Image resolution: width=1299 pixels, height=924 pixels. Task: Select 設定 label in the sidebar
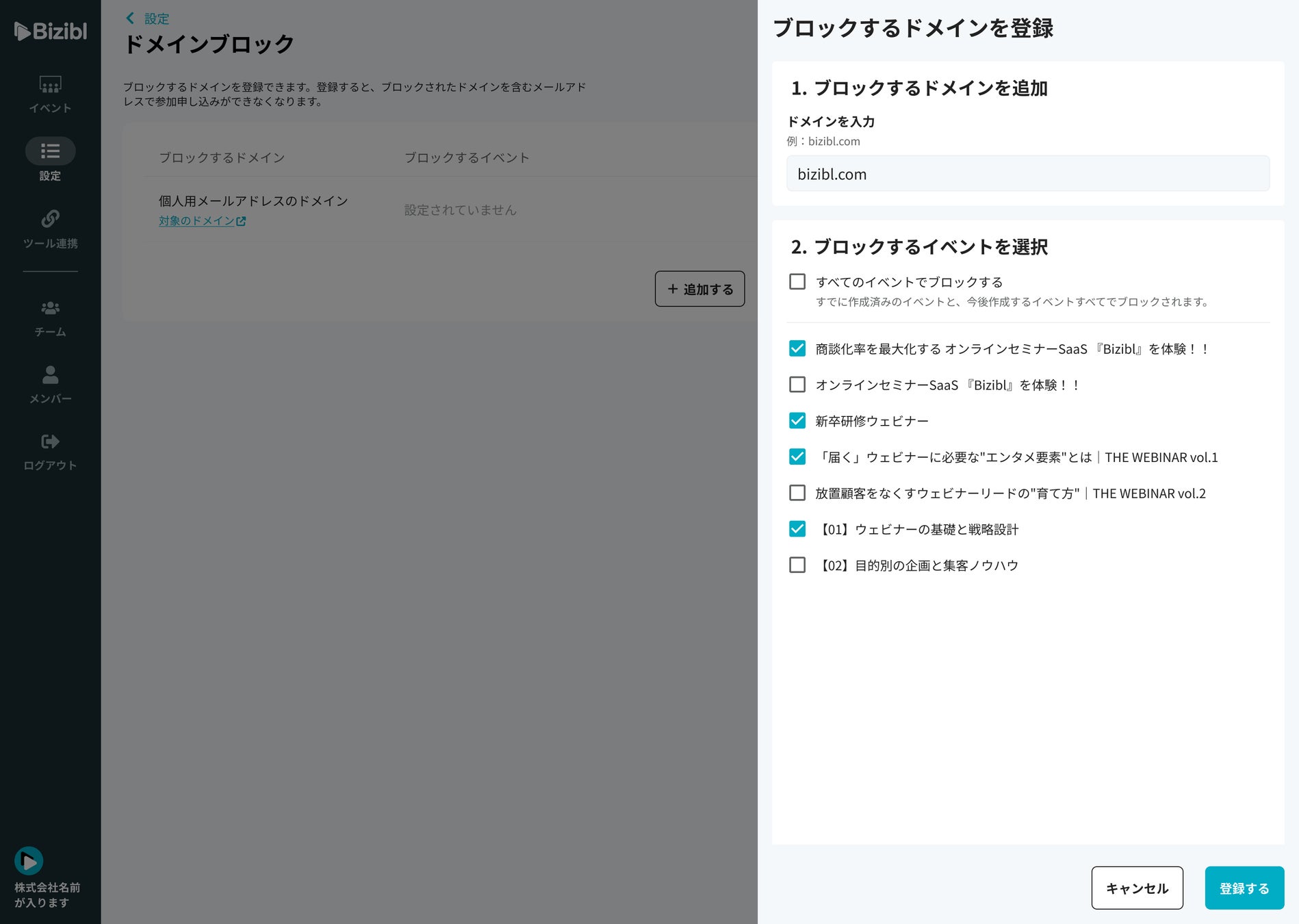pos(50,176)
